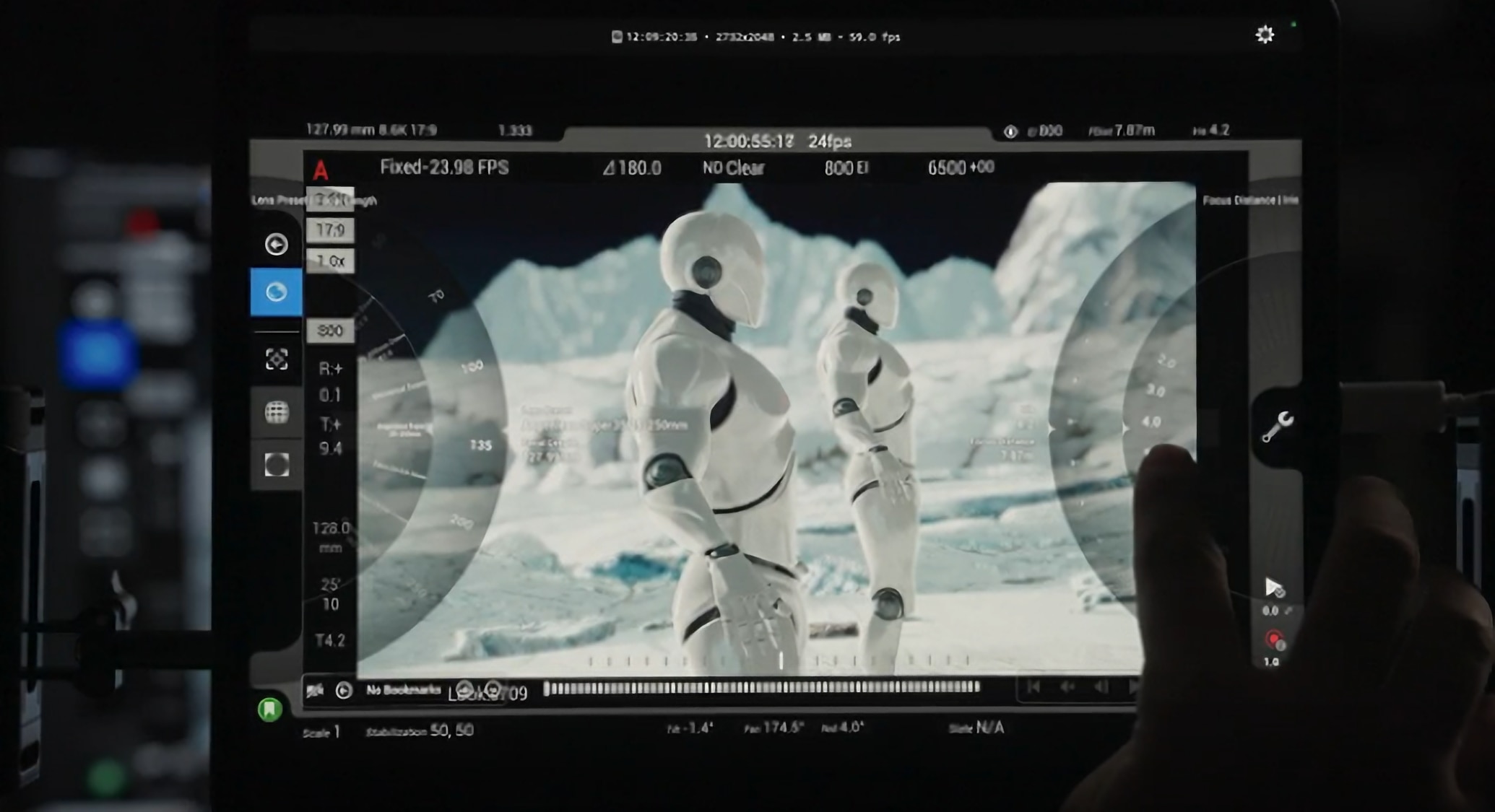
Task: Open the settings gear at top right
Action: (1265, 35)
